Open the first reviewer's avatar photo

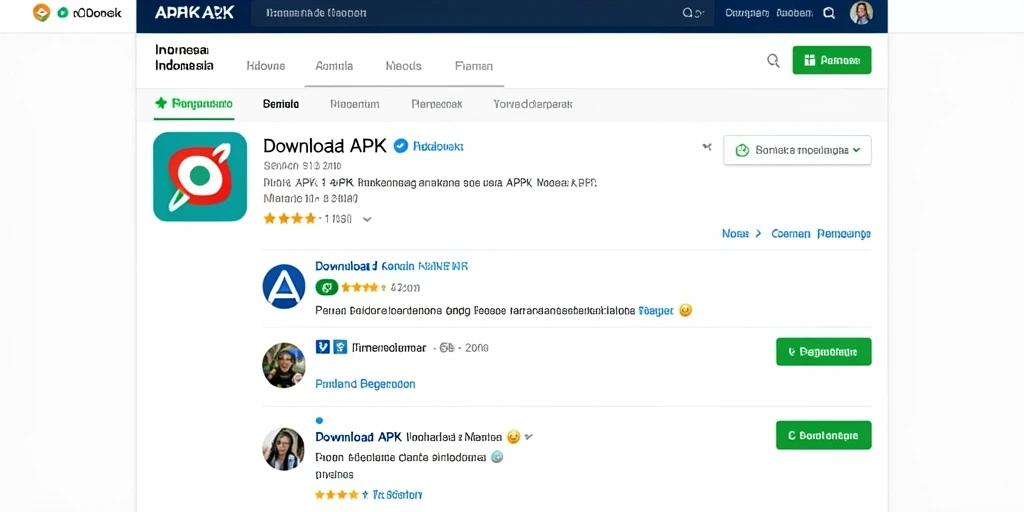click(x=283, y=365)
